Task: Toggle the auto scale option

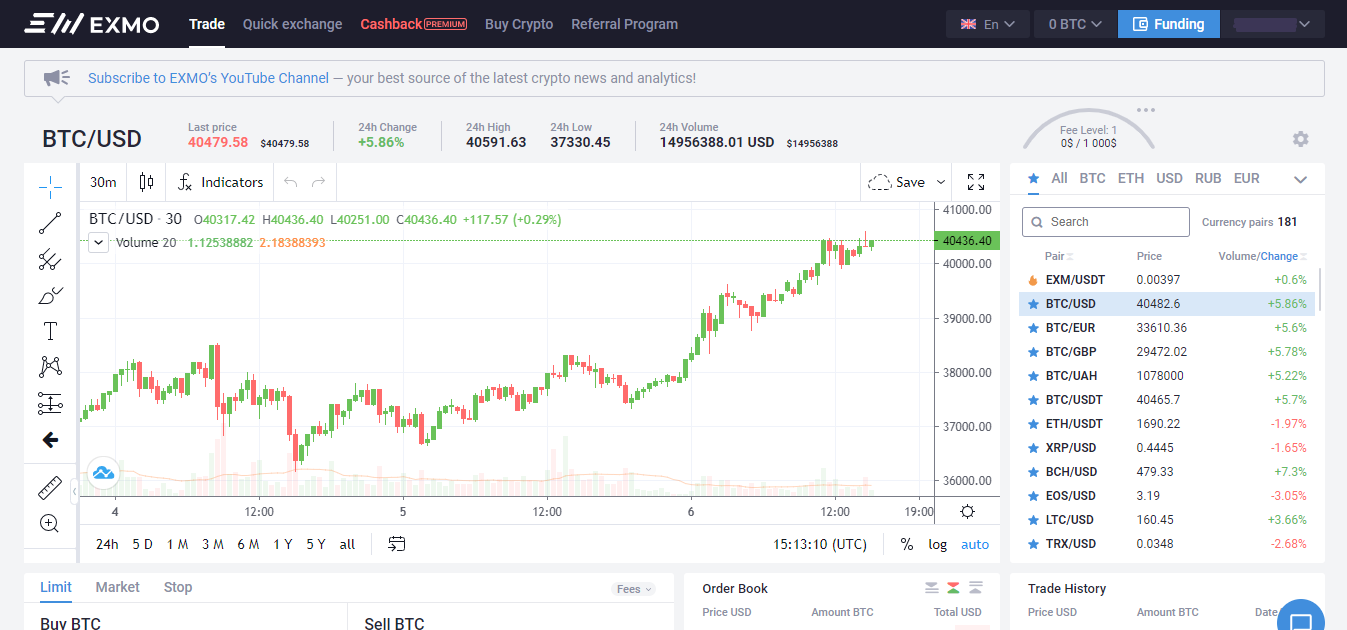Action: coord(974,544)
